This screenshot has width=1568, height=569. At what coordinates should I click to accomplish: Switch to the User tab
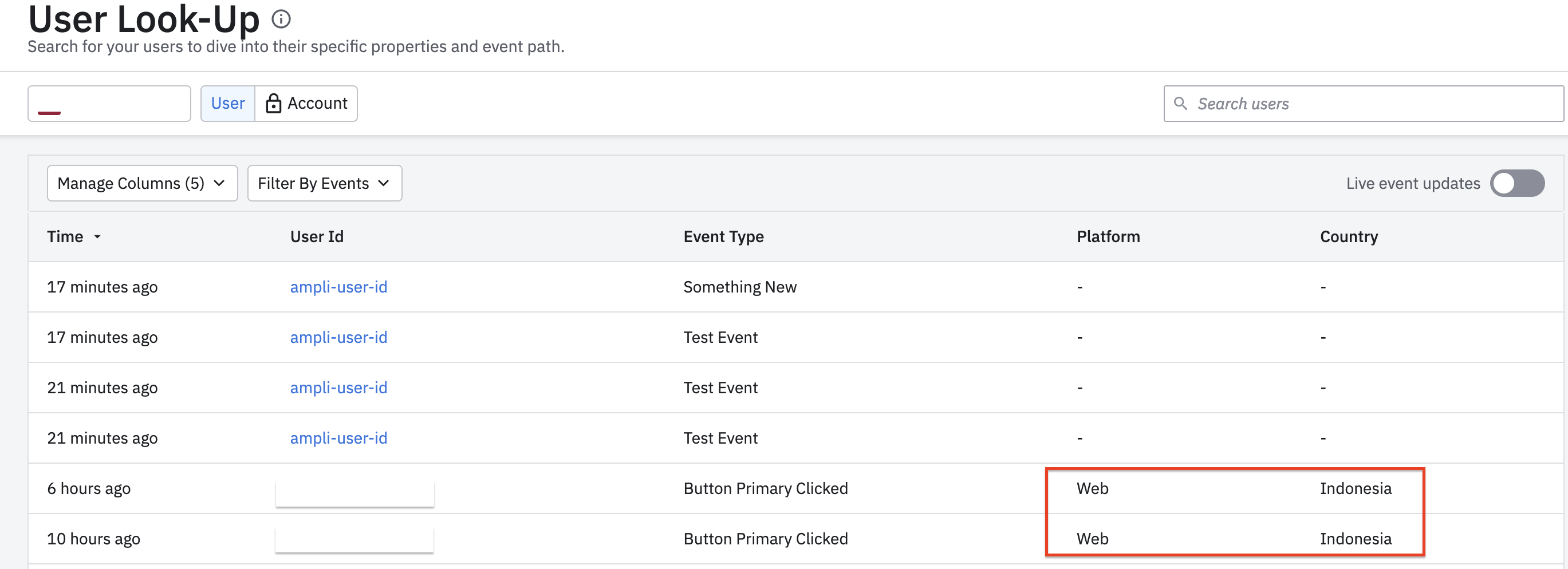pyautogui.click(x=228, y=104)
